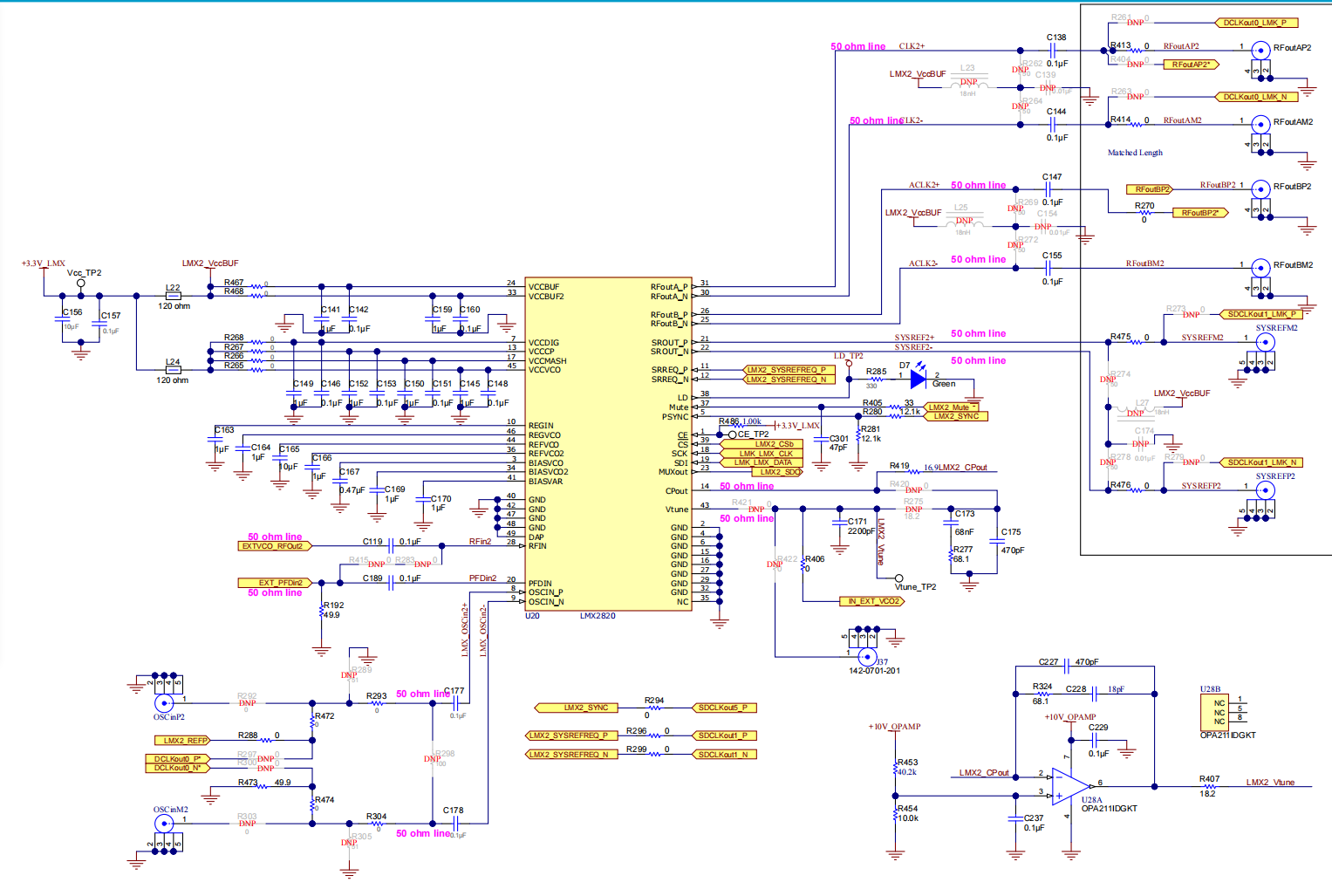Select the RFoutAM2 coaxial connector symbol
1332x896 pixels.
pyautogui.click(x=1260, y=124)
